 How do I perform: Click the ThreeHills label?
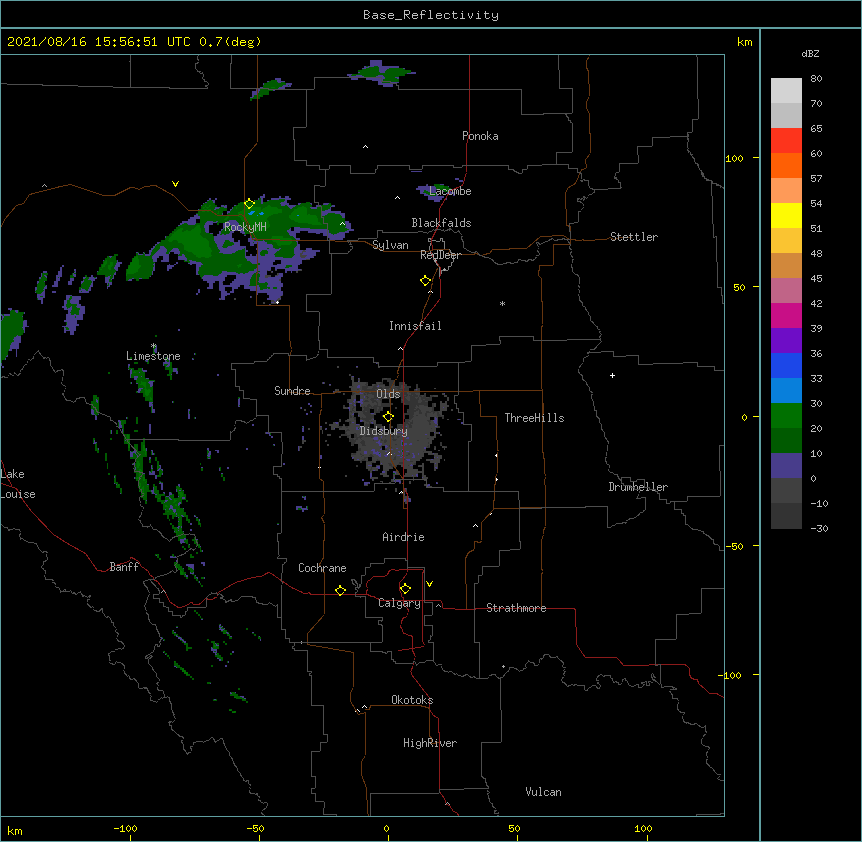pyautogui.click(x=534, y=418)
